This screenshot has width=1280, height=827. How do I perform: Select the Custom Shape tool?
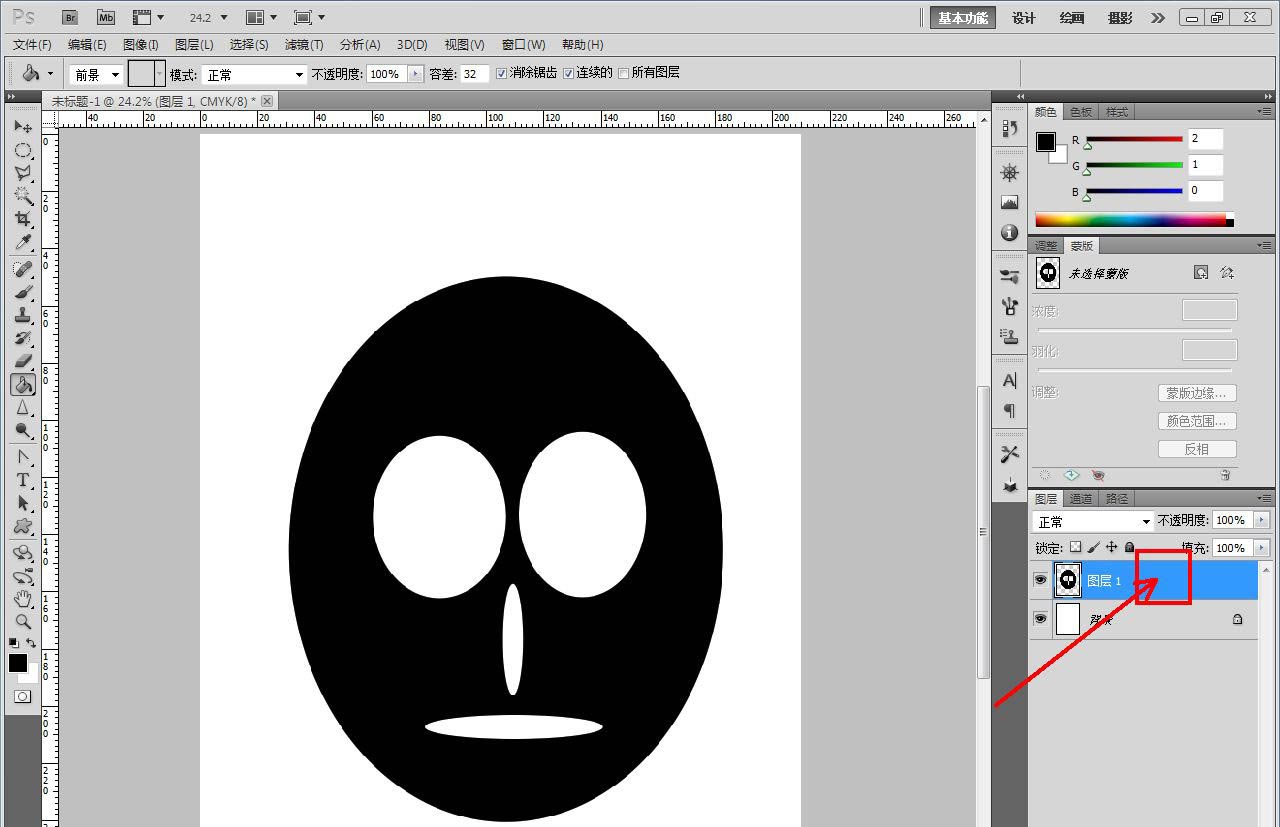22,526
